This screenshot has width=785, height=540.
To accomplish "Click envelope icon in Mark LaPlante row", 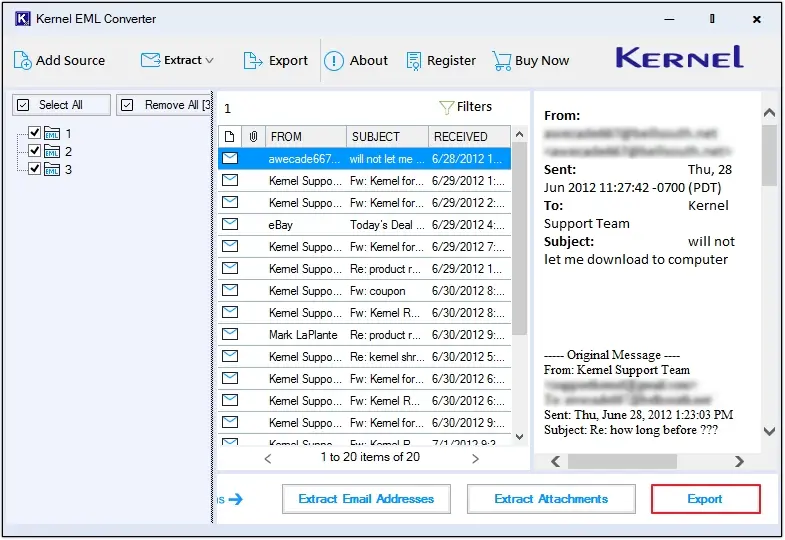I will (x=230, y=334).
